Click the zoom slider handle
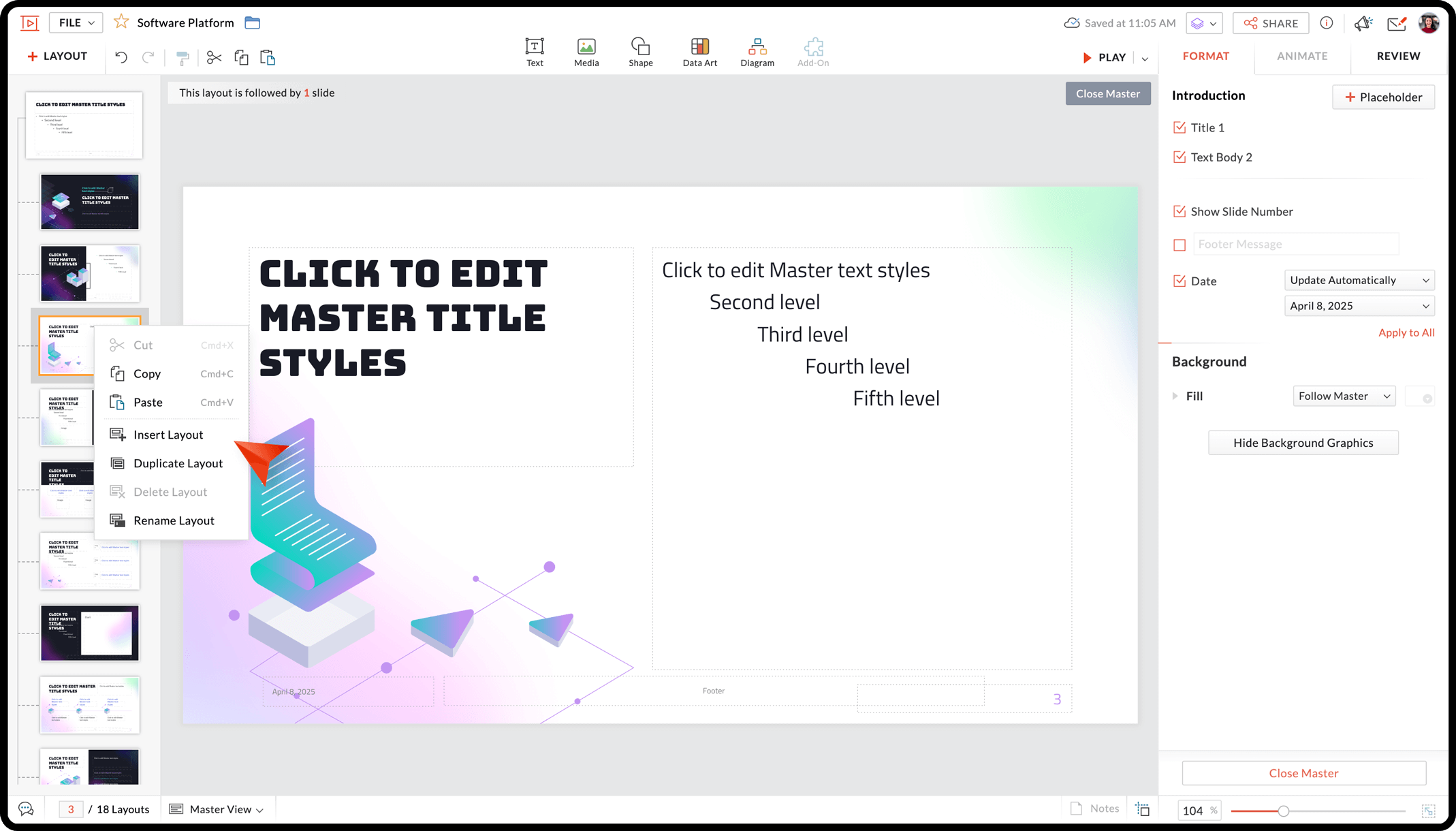The height and width of the screenshot is (831, 1456). (x=1283, y=811)
